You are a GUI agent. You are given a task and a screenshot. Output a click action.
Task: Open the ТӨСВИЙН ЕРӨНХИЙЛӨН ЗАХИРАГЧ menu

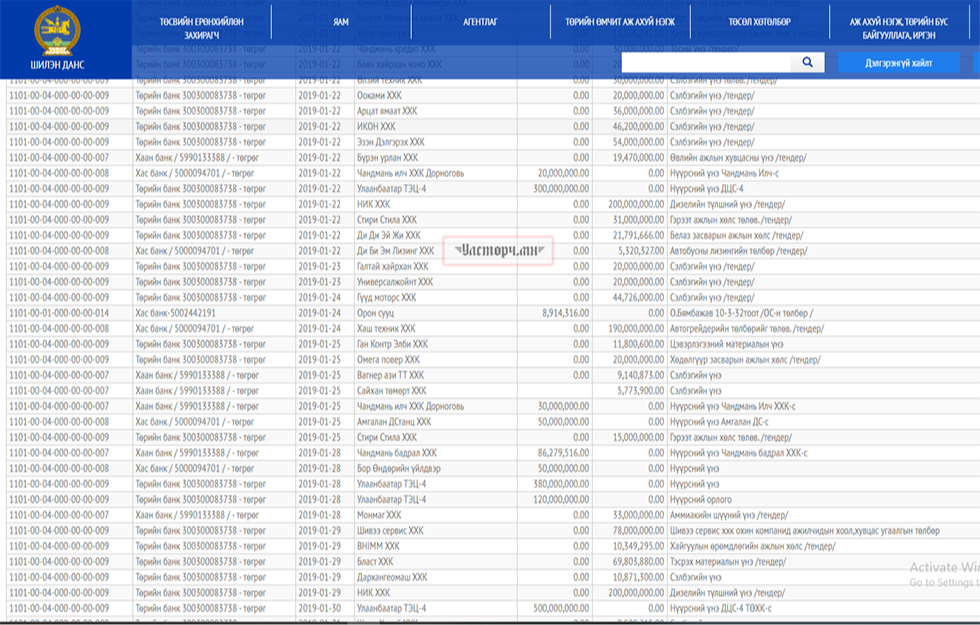(x=201, y=28)
